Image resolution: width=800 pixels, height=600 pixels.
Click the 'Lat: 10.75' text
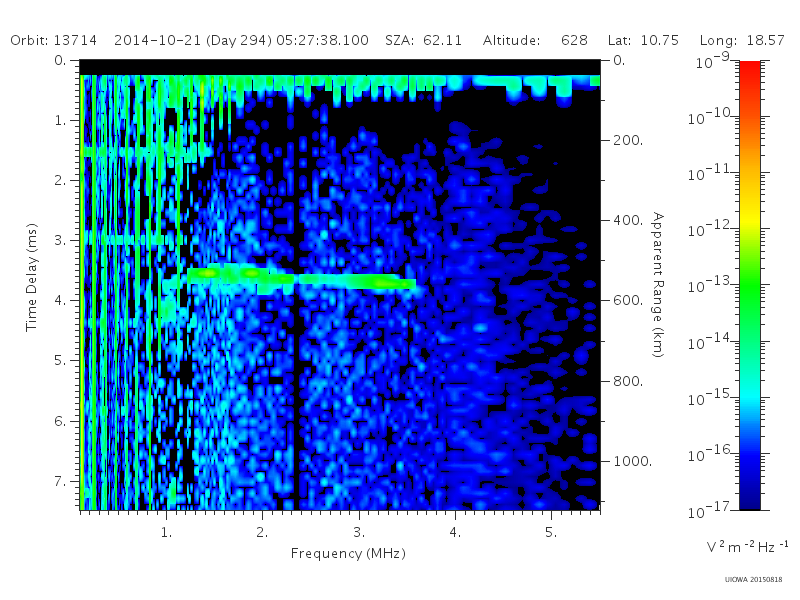click(643, 40)
